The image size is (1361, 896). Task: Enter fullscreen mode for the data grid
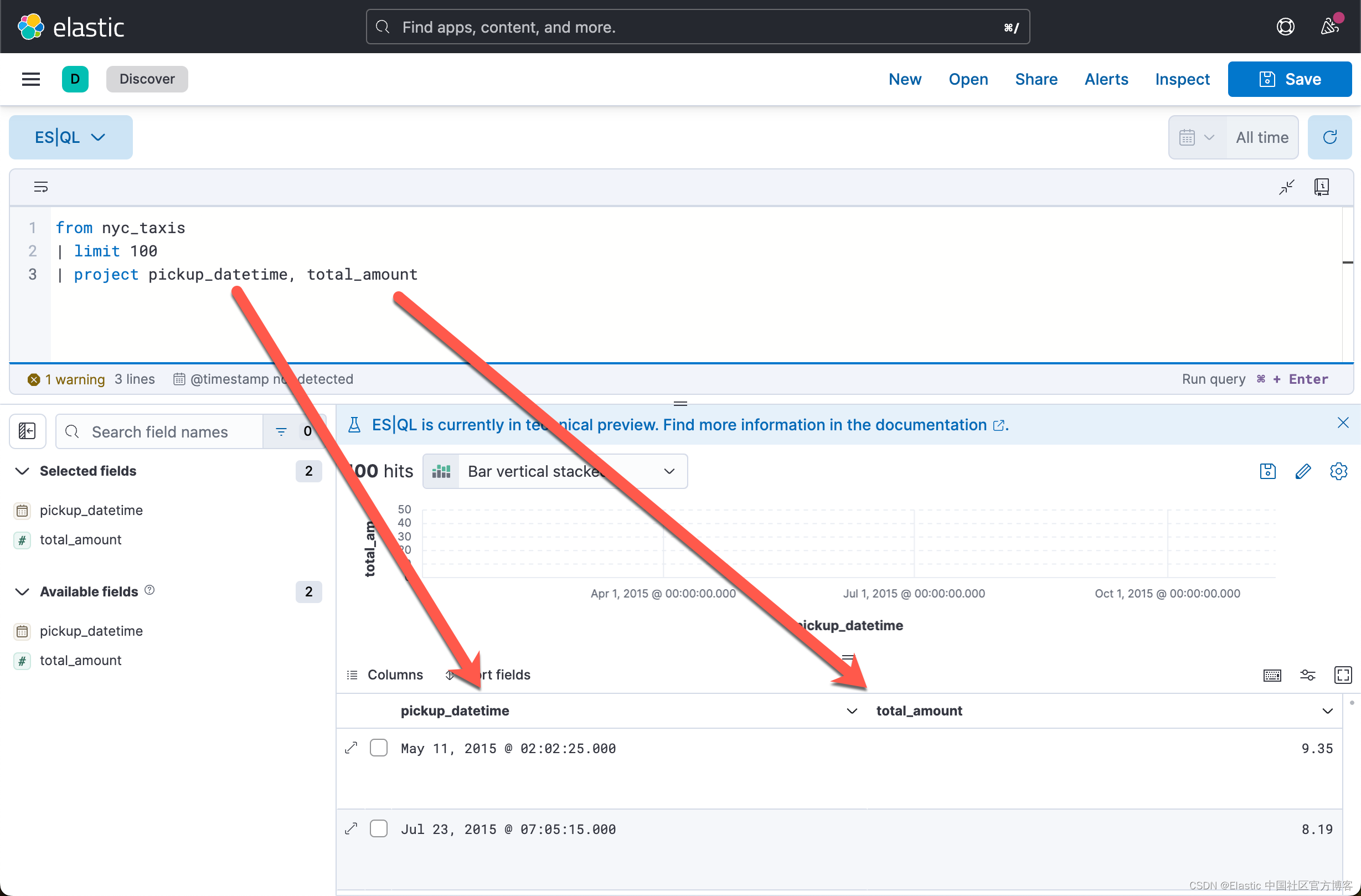pyautogui.click(x=1342, y=674)
